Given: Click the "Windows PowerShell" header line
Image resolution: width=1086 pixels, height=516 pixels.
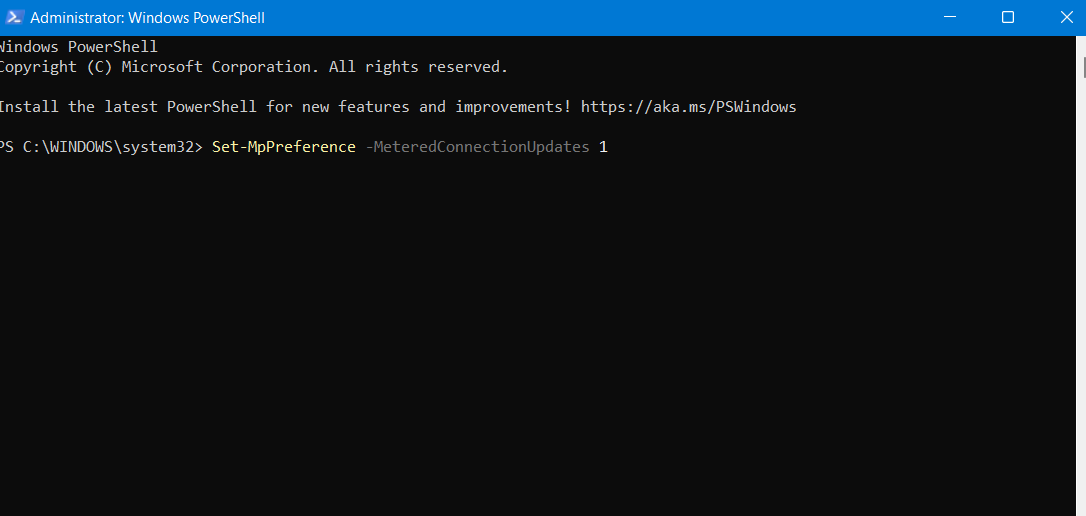Looking at the screenshot, I should (78, 47).
